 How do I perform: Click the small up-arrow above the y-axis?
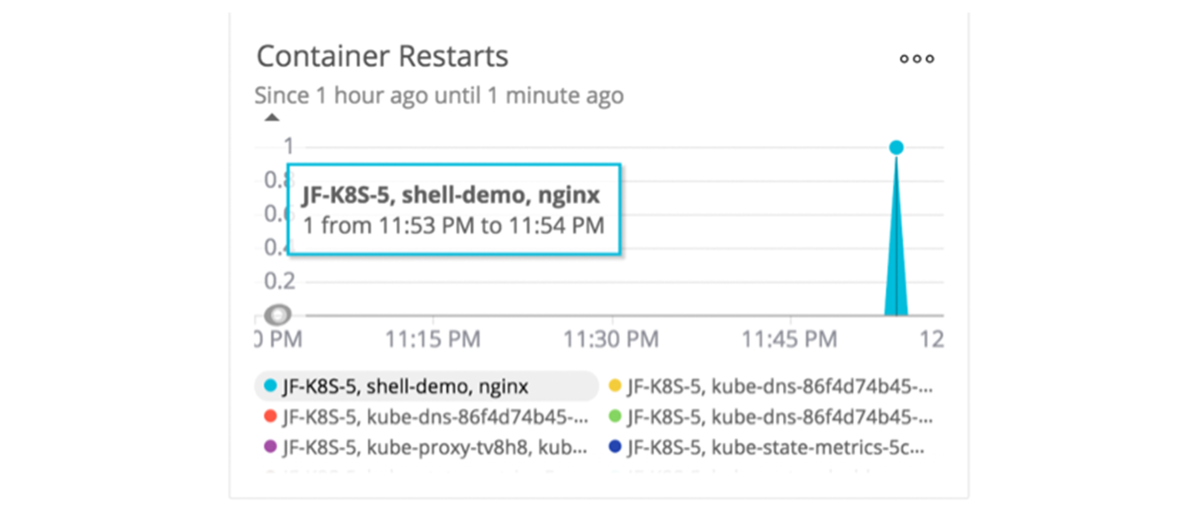click(x=271, y=118)
